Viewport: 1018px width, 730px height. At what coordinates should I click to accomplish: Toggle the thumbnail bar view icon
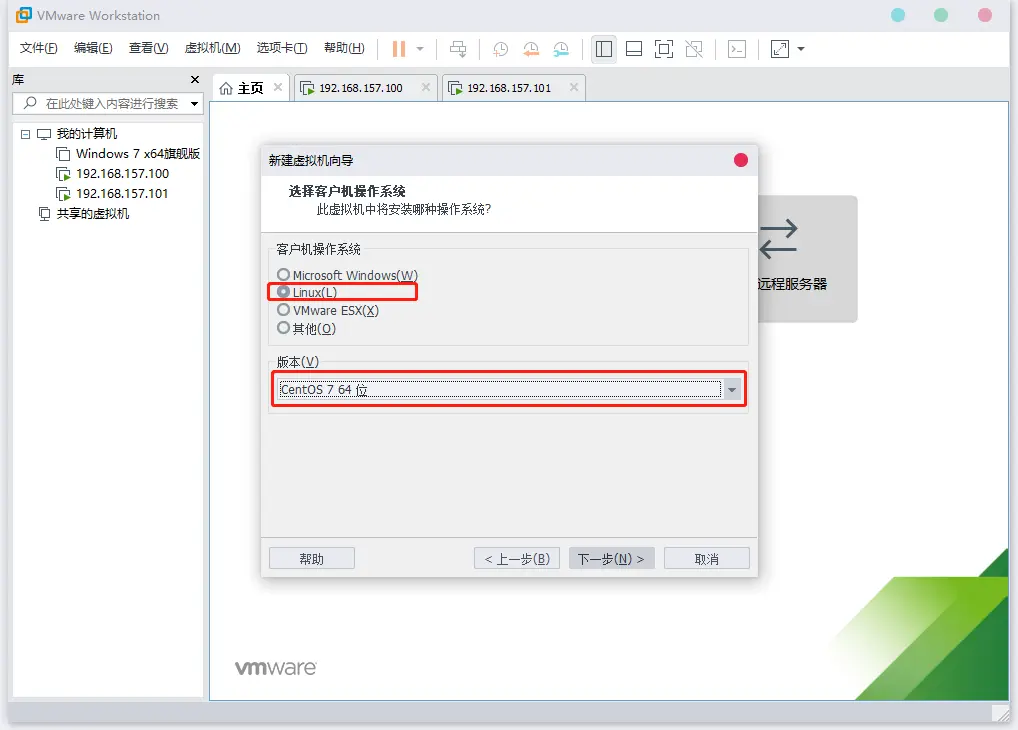click(x=634, y=49)
